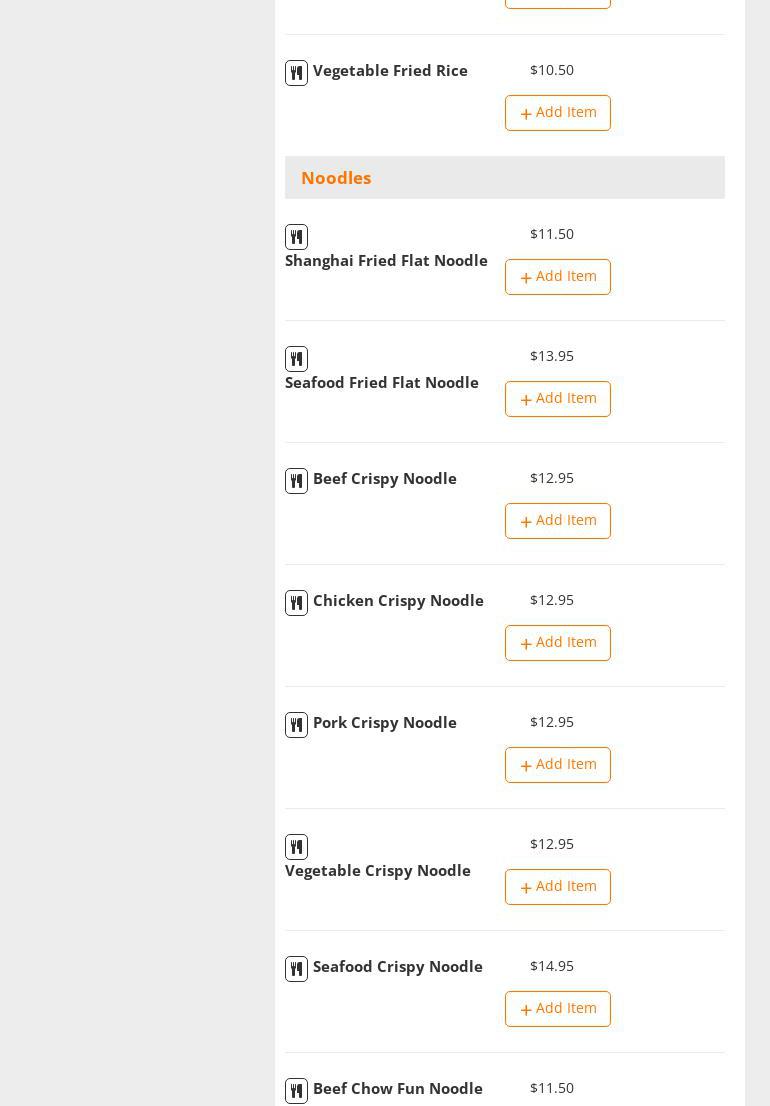Click the utensils icon beside Chicken Crispy Noodle
The image size is (770, 1106).
point(296,603)
